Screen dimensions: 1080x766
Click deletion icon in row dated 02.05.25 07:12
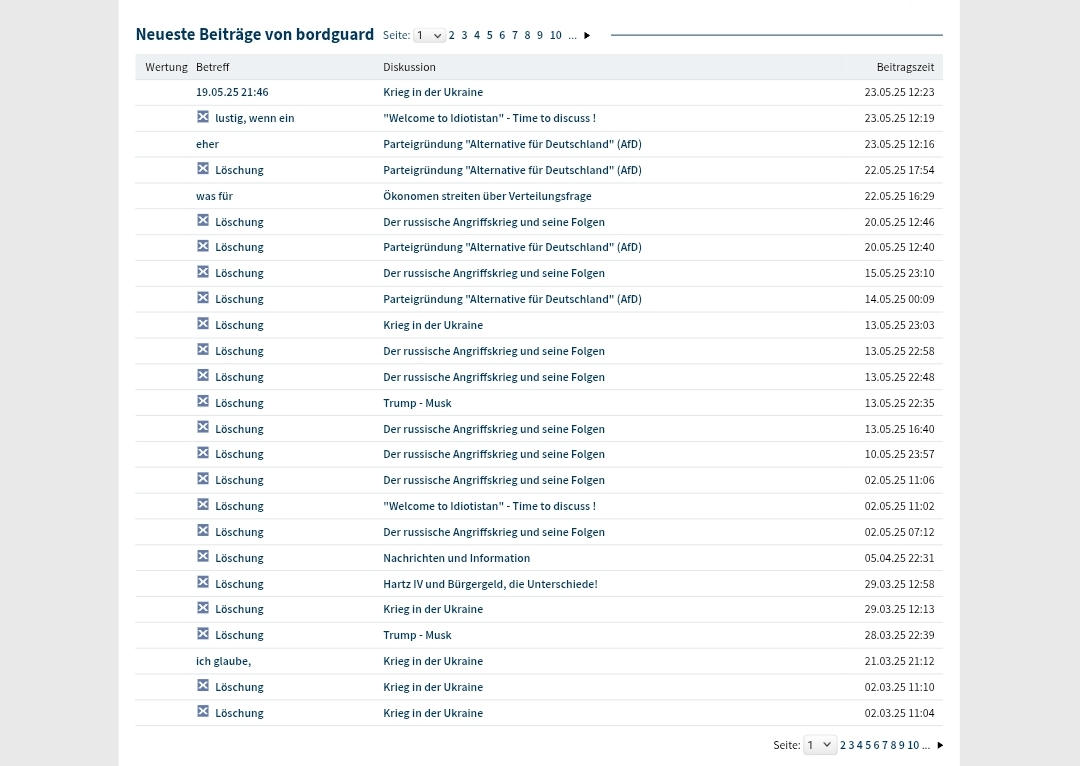tap(202, 530)
